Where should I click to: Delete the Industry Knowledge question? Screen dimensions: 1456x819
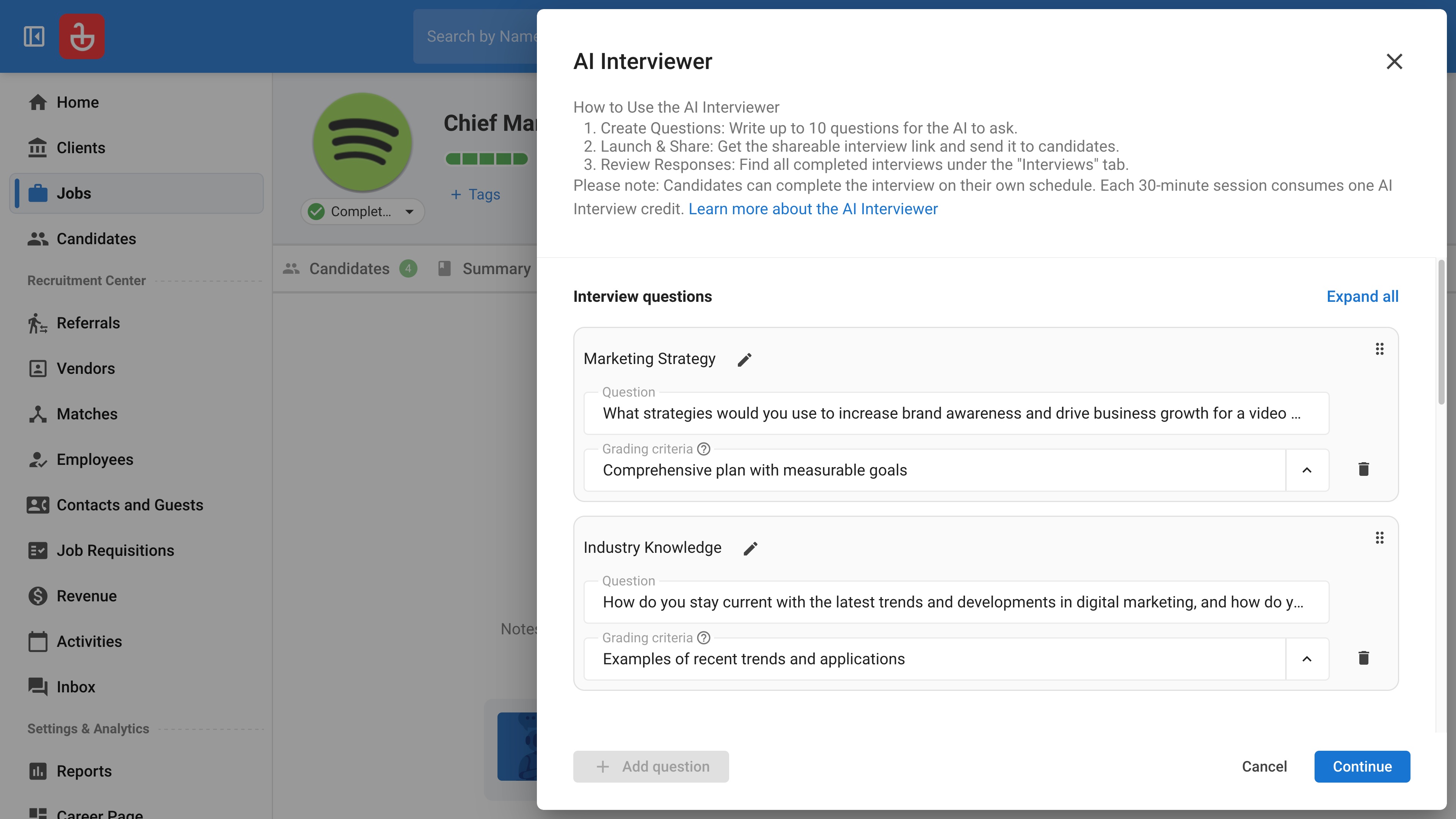click(1363, 658)
